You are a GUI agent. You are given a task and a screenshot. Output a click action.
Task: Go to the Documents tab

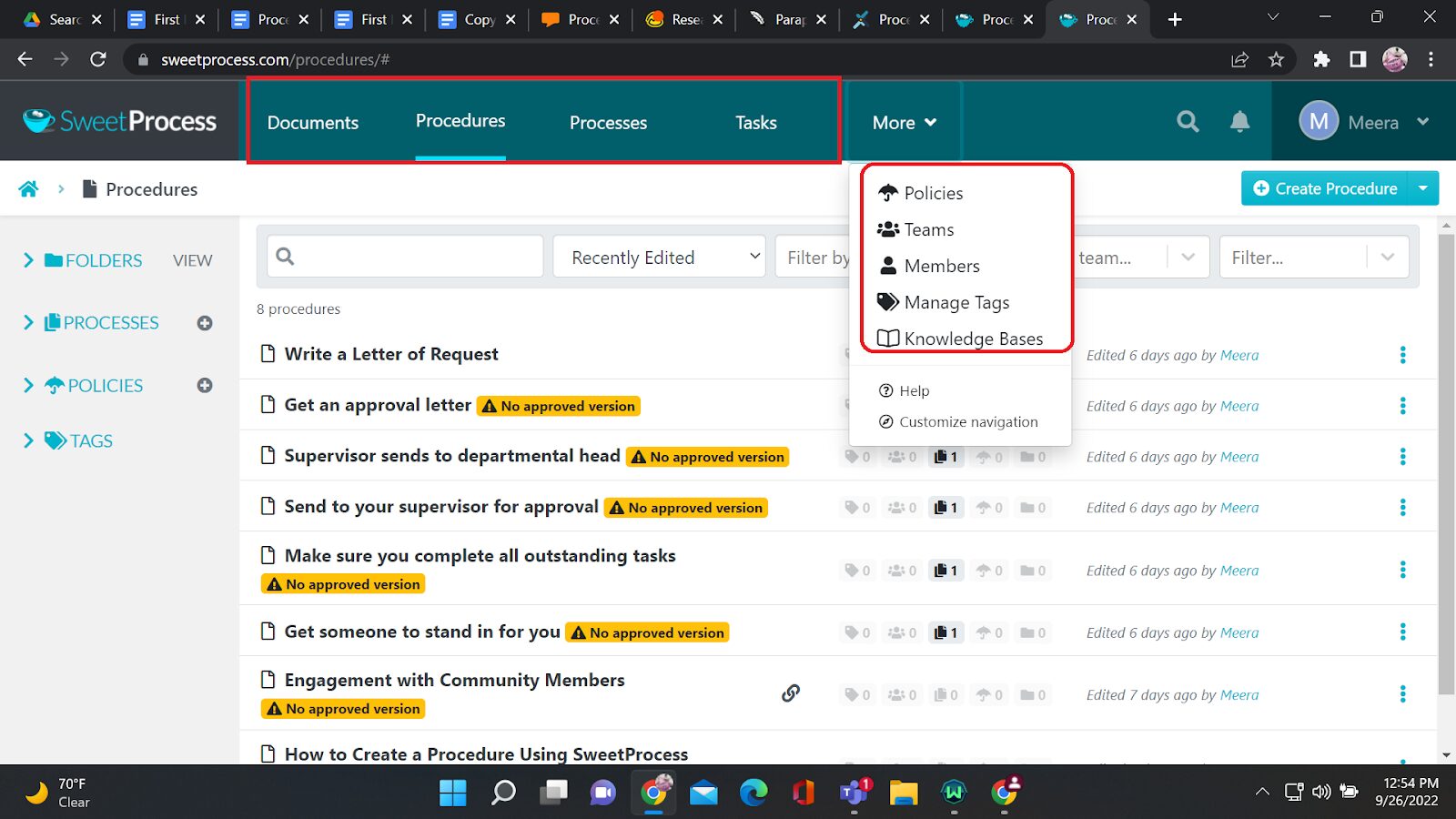tap(313, 123)
